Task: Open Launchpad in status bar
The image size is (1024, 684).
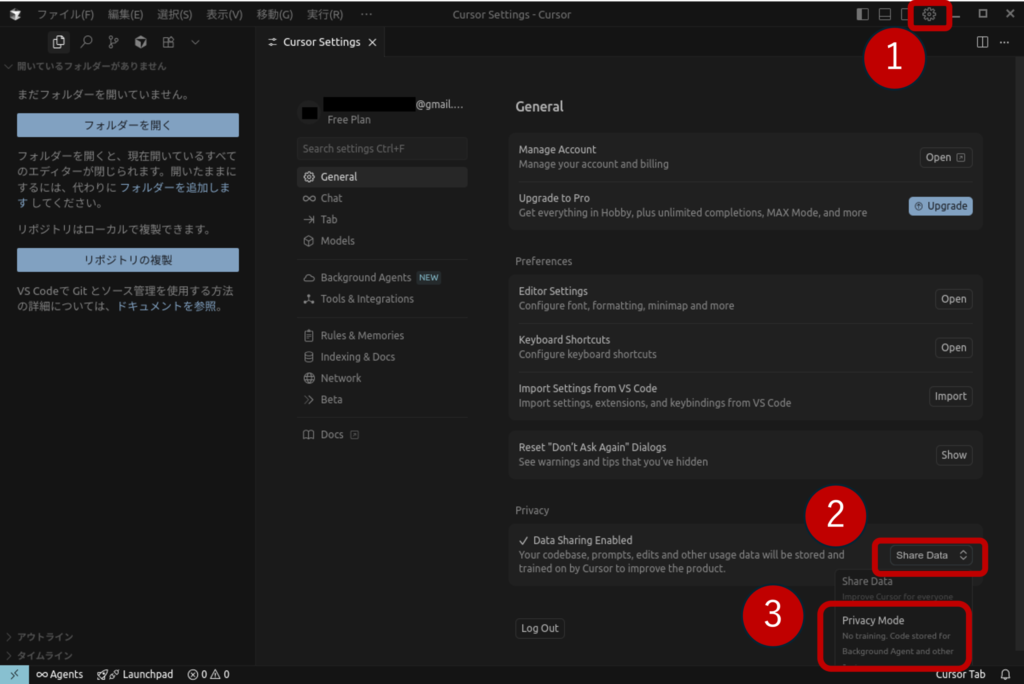Action: point(135,674)
